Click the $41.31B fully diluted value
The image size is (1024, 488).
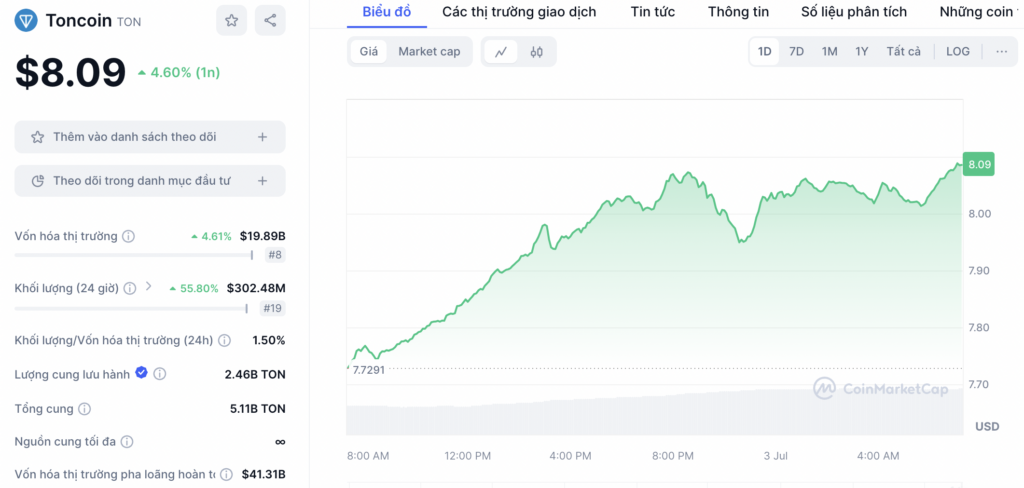[263, 474]
